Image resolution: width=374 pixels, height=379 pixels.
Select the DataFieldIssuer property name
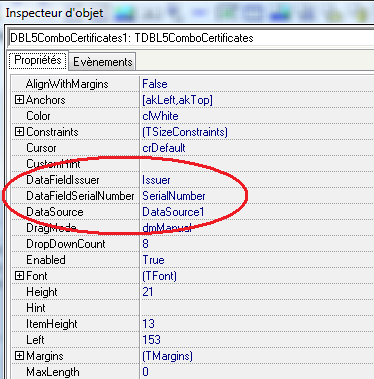click(63, 180)
